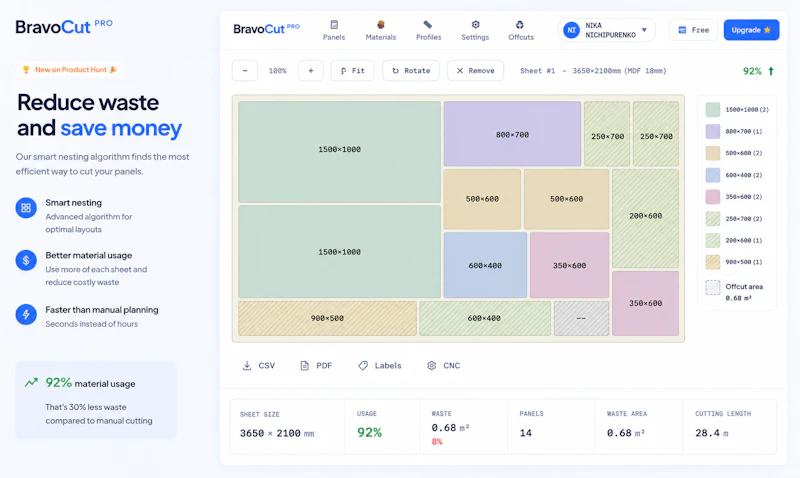Switch to the Materials tab

[x=381, y=31]
